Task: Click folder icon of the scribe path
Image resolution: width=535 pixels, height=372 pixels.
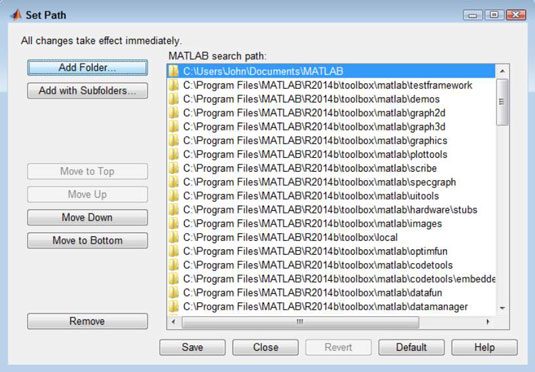Action: point(174,168)
